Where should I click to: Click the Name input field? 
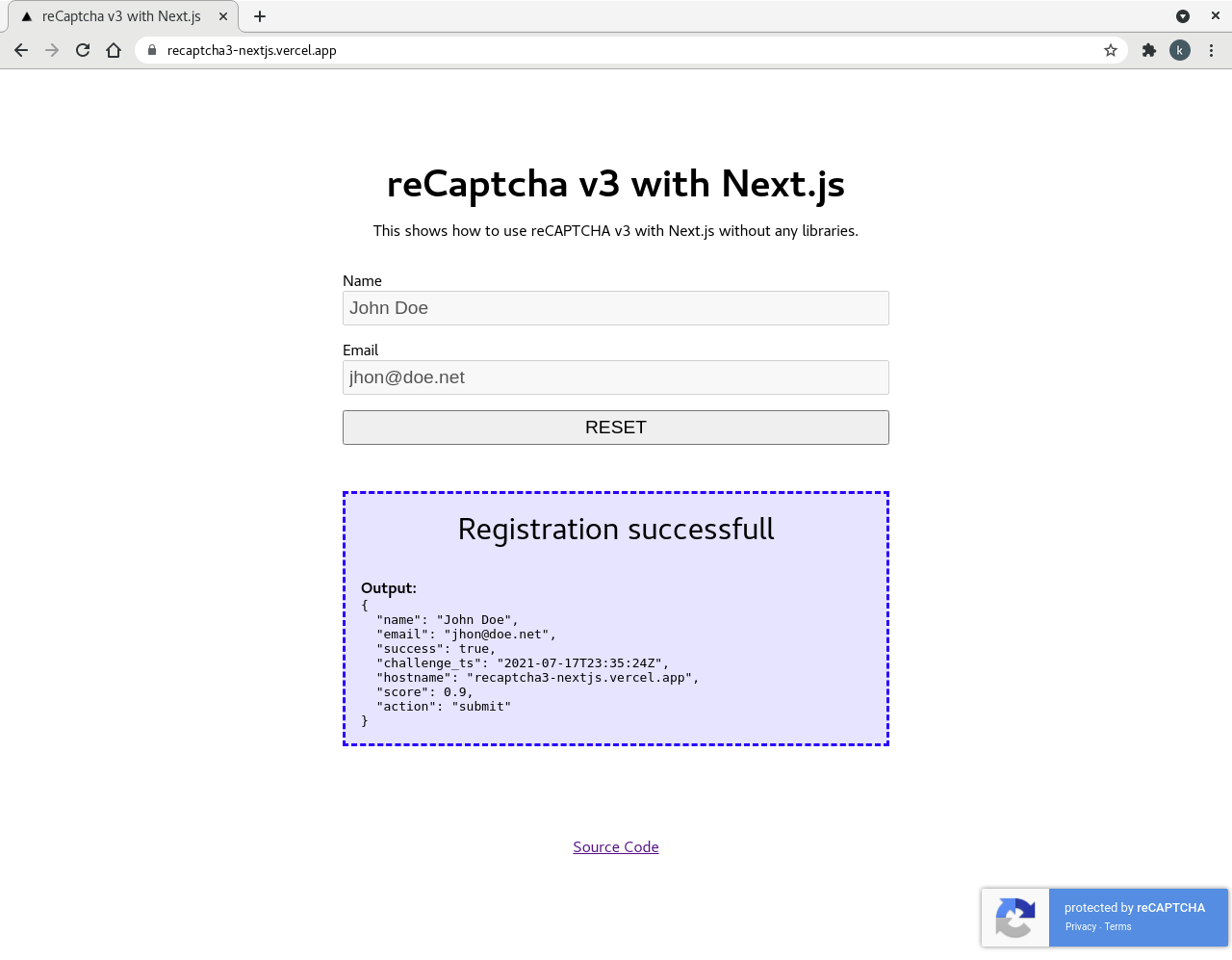616,308
